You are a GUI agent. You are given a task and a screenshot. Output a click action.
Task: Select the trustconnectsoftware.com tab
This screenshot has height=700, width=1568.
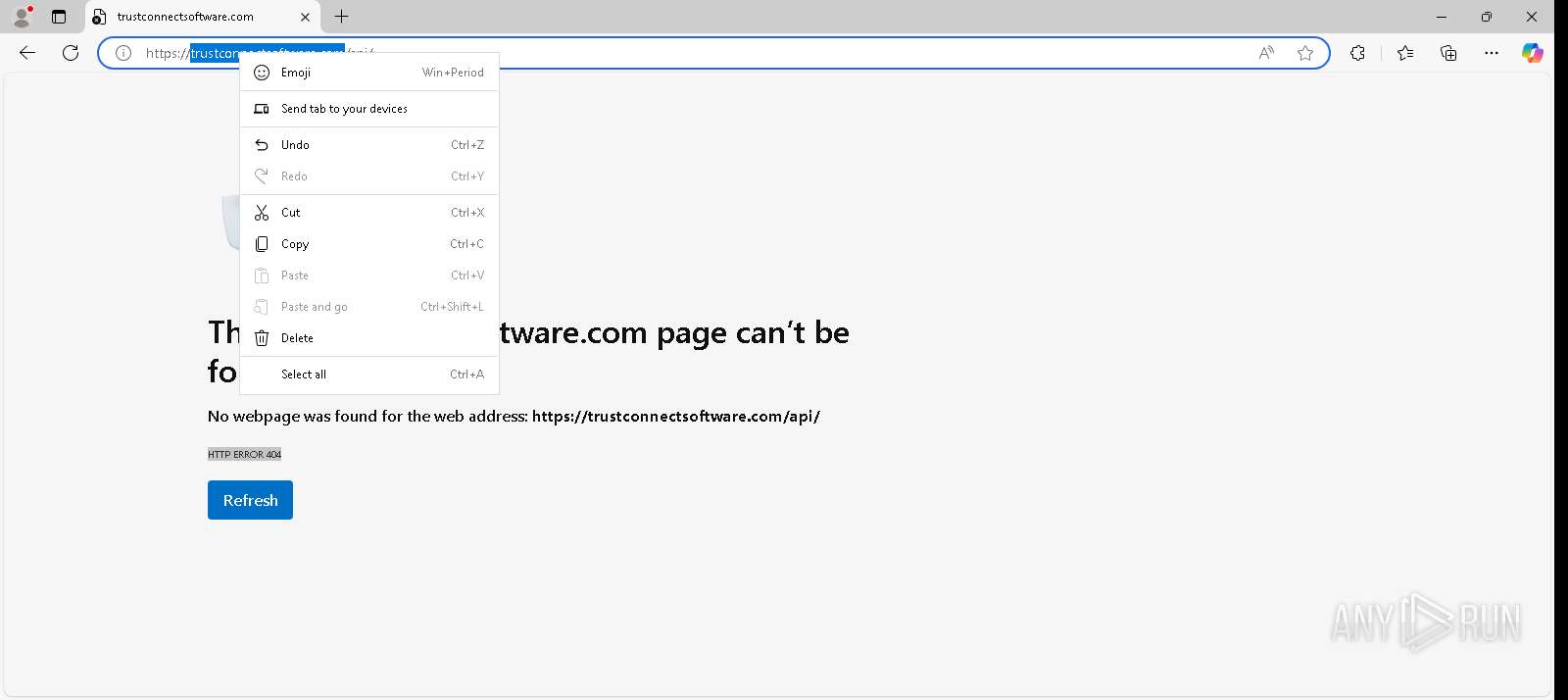click(201, 17)
